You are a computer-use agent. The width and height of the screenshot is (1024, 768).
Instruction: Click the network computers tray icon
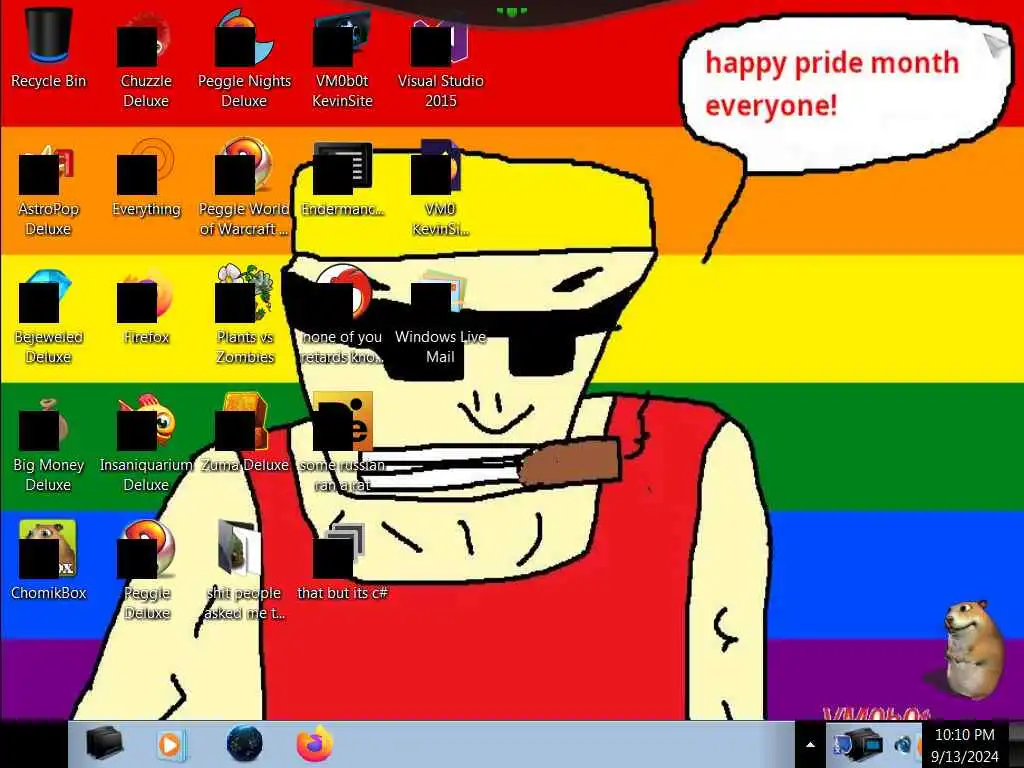click(x=858, y=744)
